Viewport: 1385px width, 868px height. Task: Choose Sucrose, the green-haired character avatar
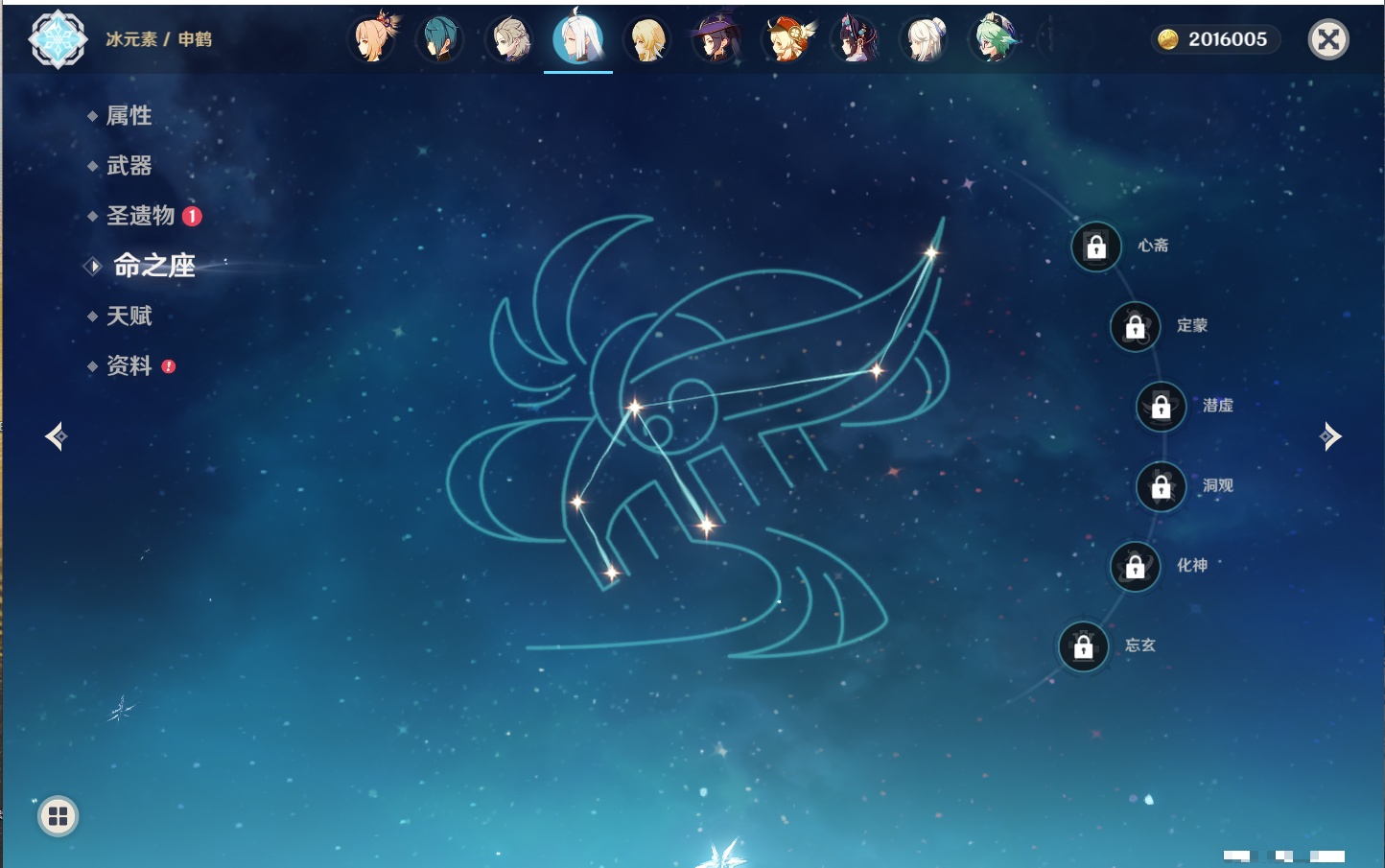click(x=994, y=40)
